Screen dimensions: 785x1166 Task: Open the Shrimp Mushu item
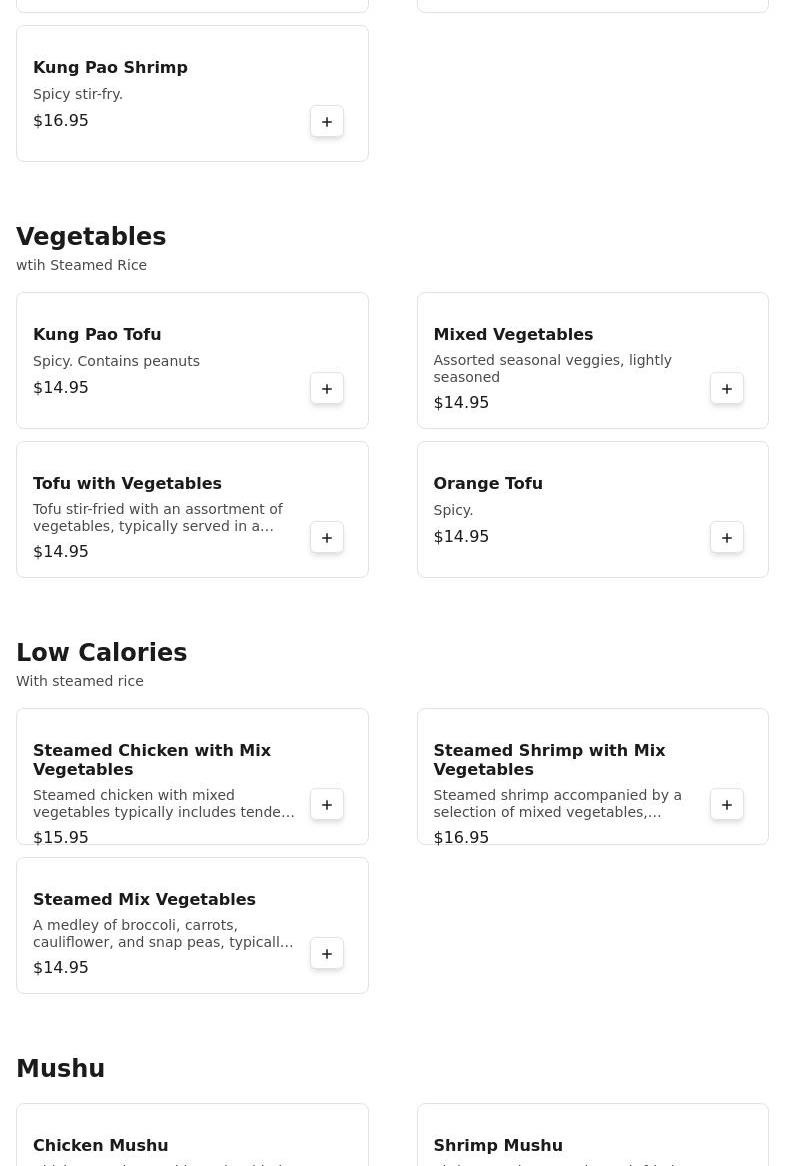coord(498,1145)
